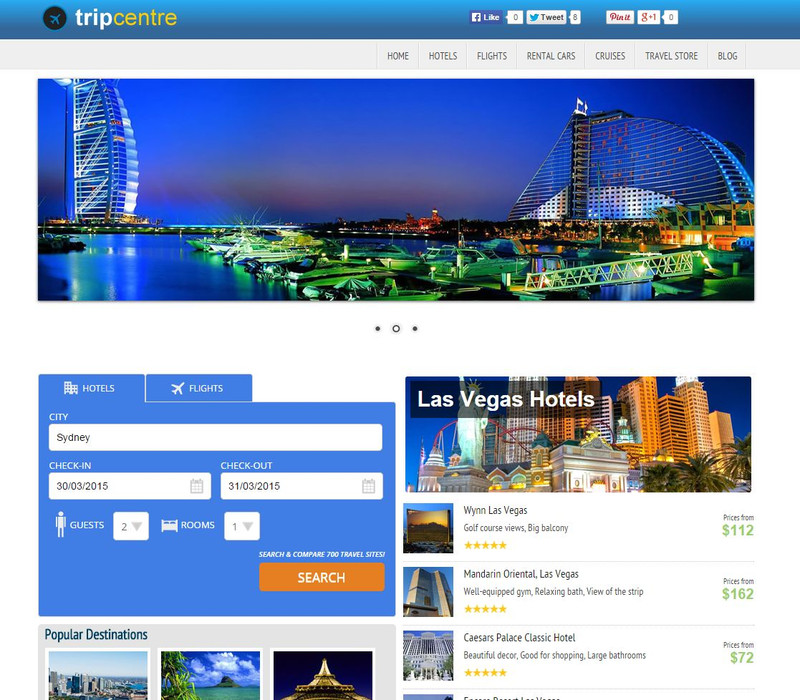Click the Facebook like count bubble

[515, 17]
